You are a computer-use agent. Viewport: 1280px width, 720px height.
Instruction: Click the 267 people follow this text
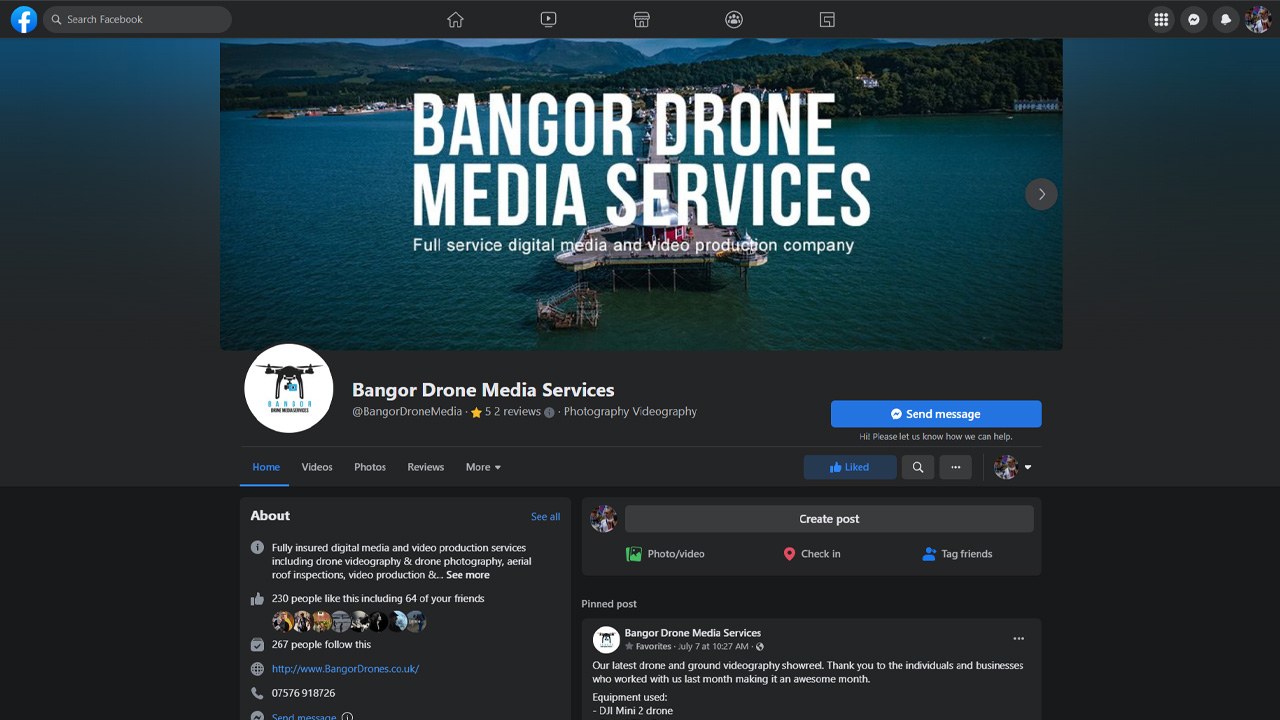[321, 645]
